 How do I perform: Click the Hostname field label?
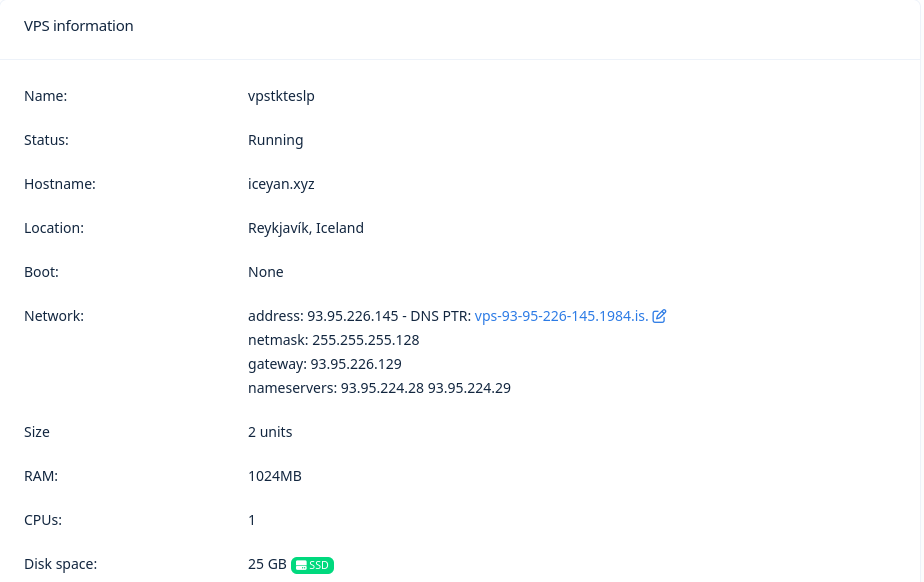tap(59, 184)
